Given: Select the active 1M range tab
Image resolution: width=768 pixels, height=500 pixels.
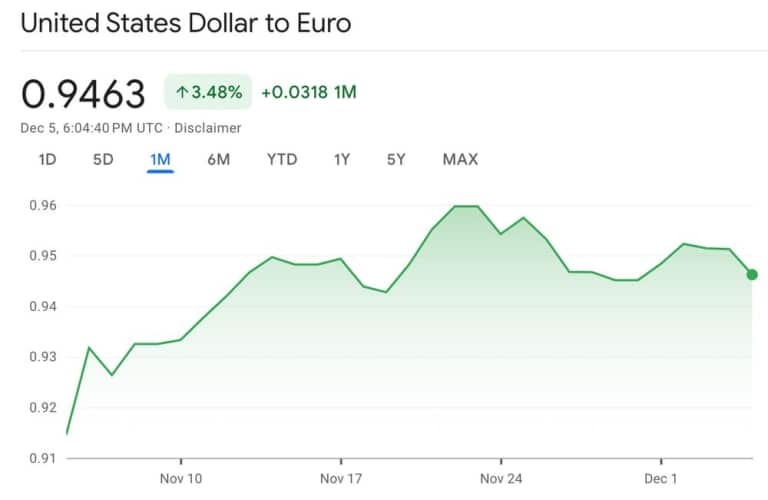Looking at the screenshot, I should (x=160, y=159).
